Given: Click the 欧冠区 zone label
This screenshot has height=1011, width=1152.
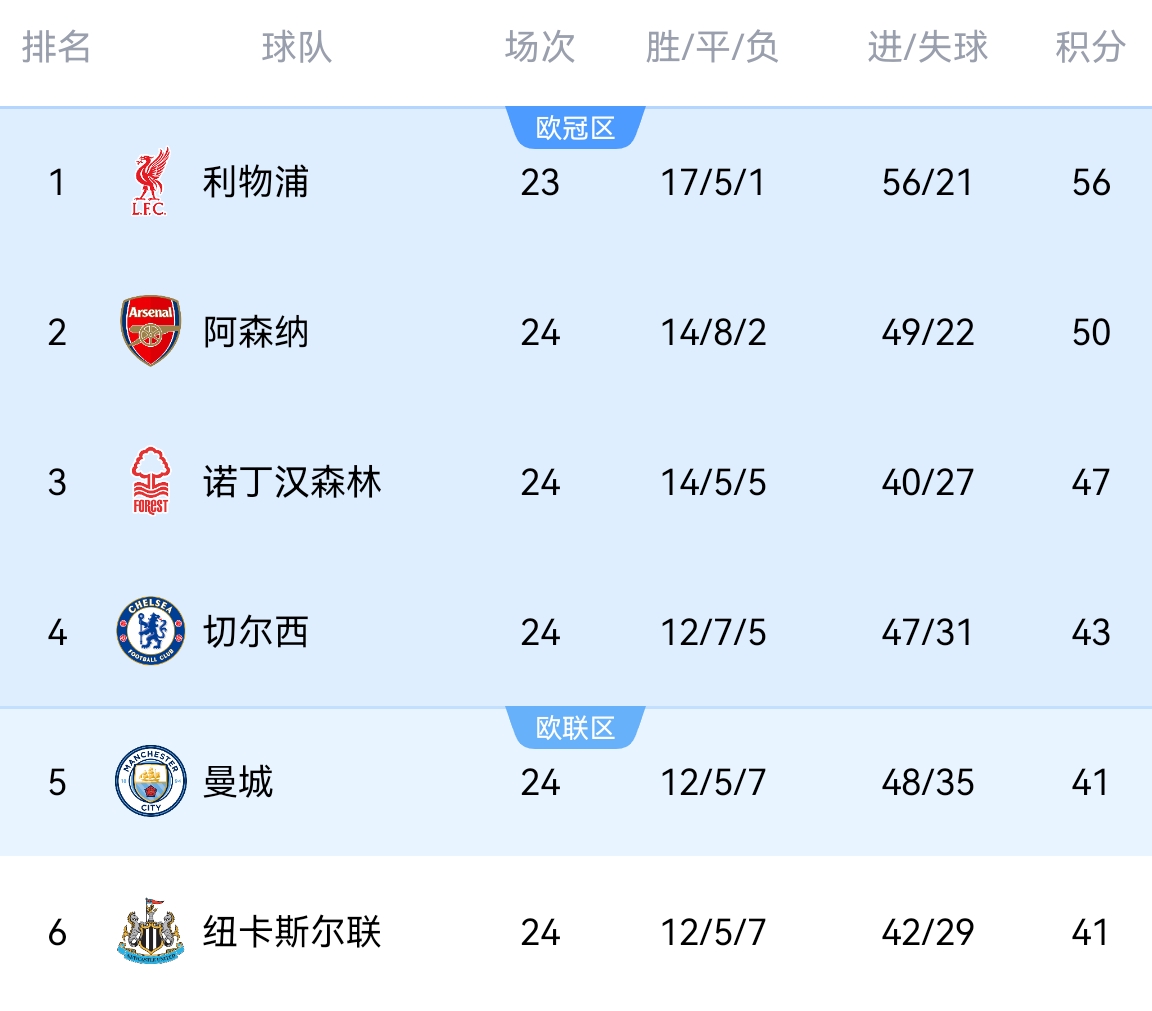Looking at the screenshot, I should click(575, 128).
